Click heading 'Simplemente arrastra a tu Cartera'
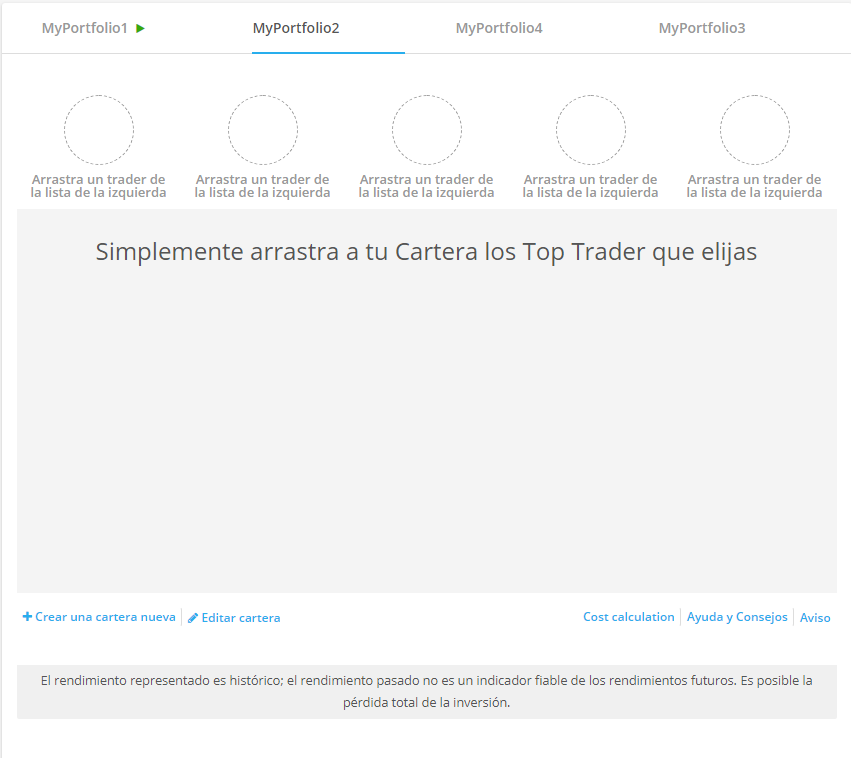 [x=426, y=252]
